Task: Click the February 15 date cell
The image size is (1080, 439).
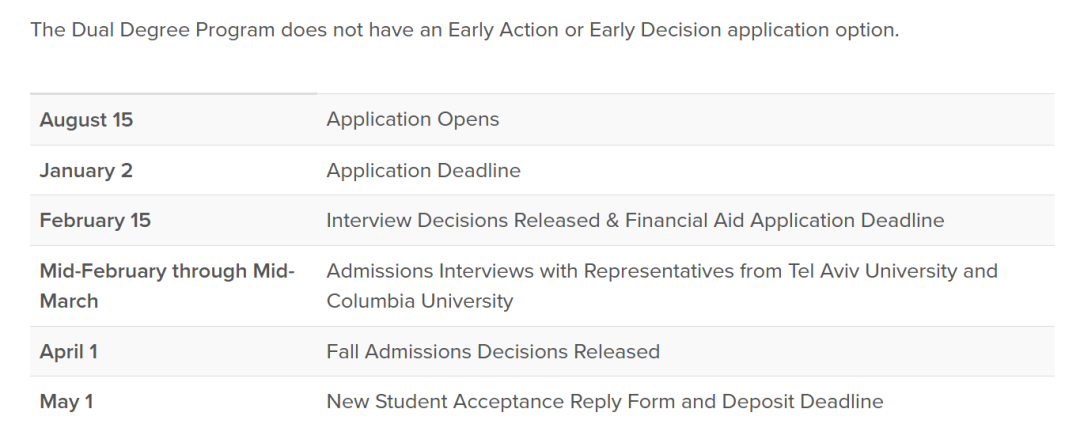Action: tap(95, 221)
